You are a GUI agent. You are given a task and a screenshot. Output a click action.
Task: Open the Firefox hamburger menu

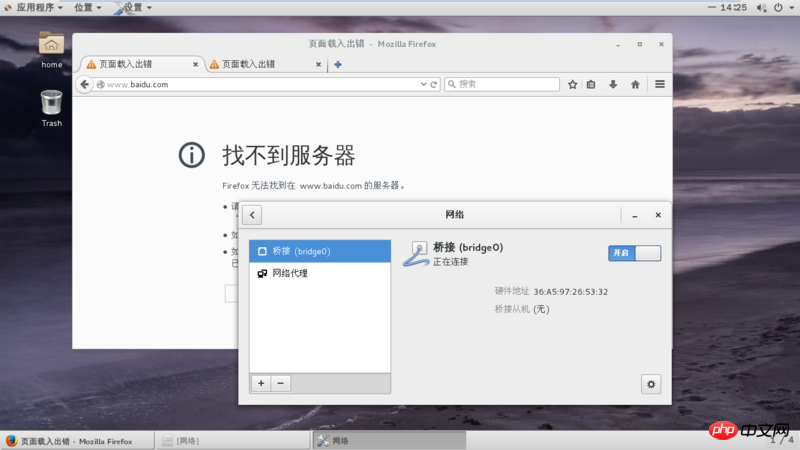pyautogui.click(x=660, y=84)
